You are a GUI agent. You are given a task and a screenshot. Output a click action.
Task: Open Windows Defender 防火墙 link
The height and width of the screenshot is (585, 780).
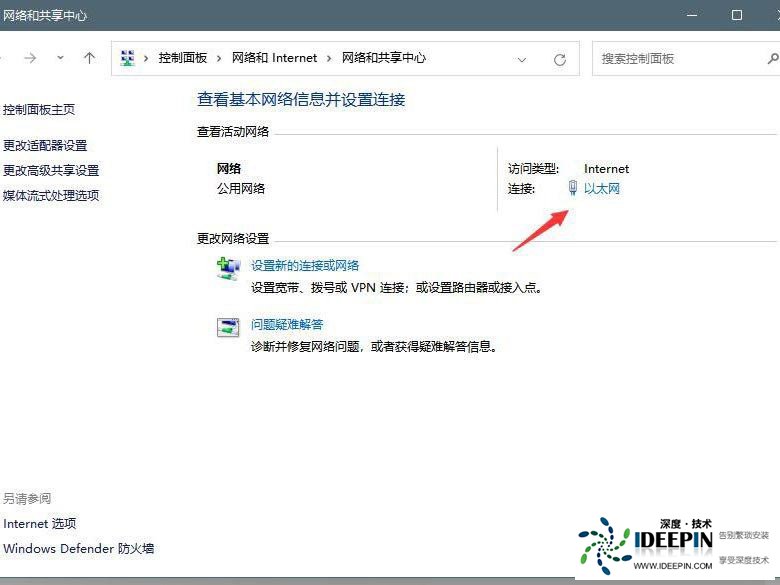79,549
